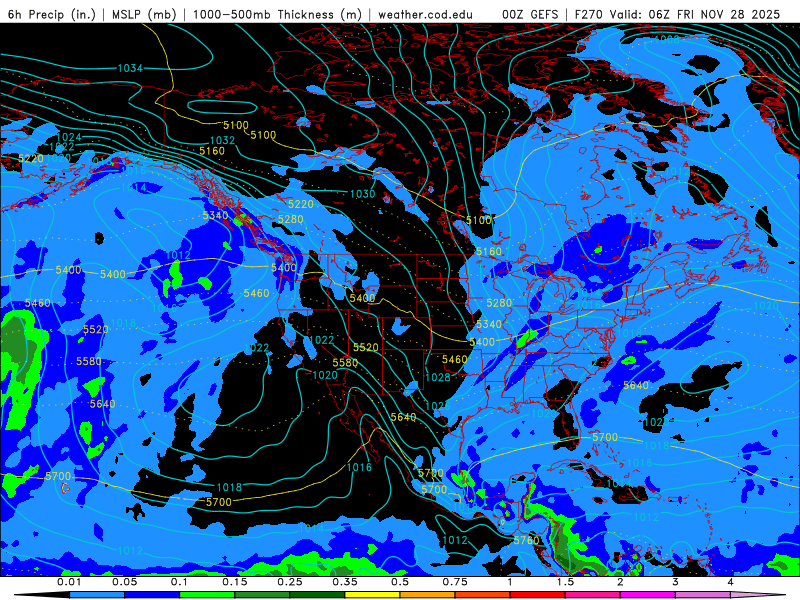Click the 'MSLP (mb)' header label

point(144,14)
